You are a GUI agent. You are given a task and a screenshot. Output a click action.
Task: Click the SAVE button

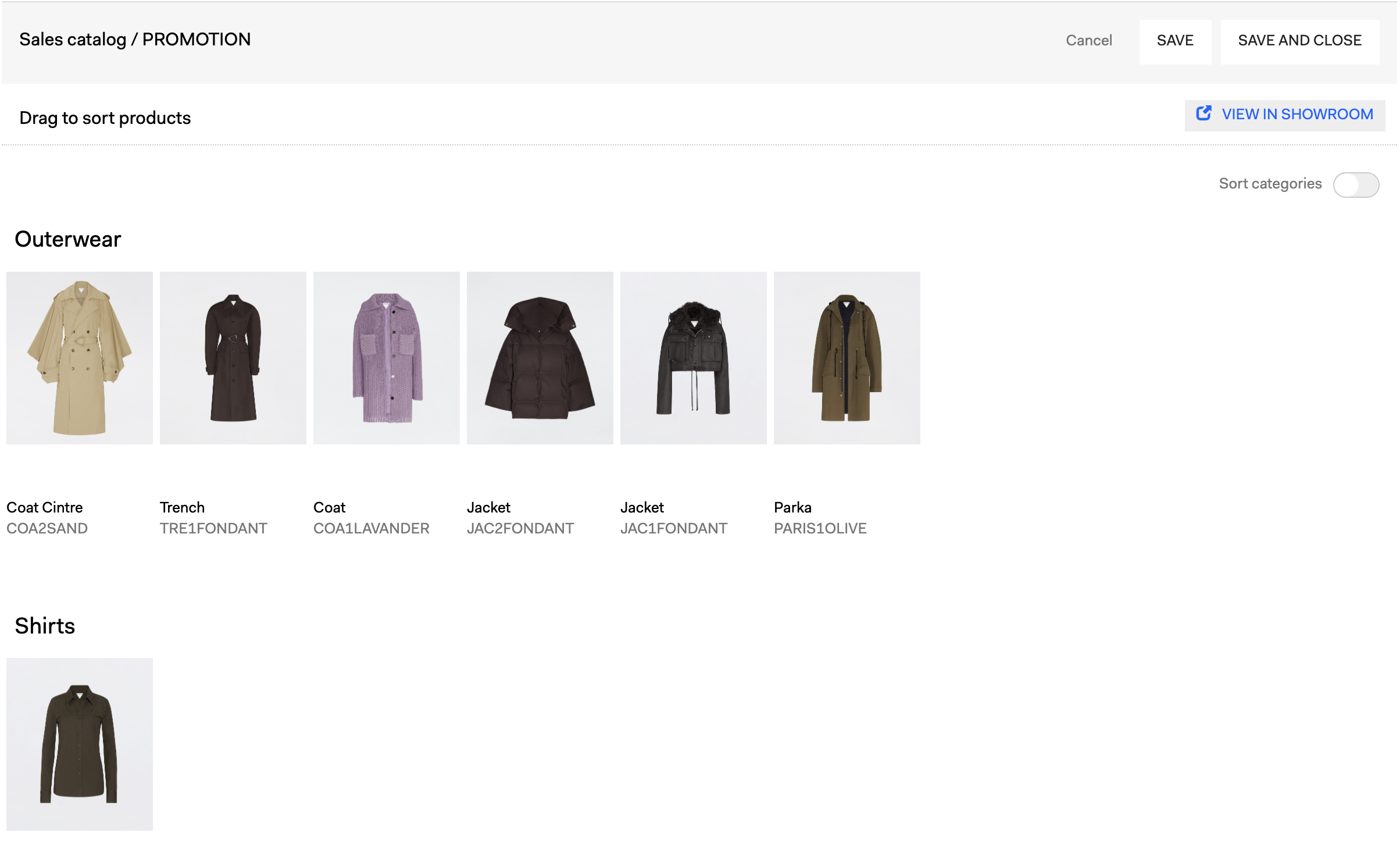click(x=1175, y=41)
